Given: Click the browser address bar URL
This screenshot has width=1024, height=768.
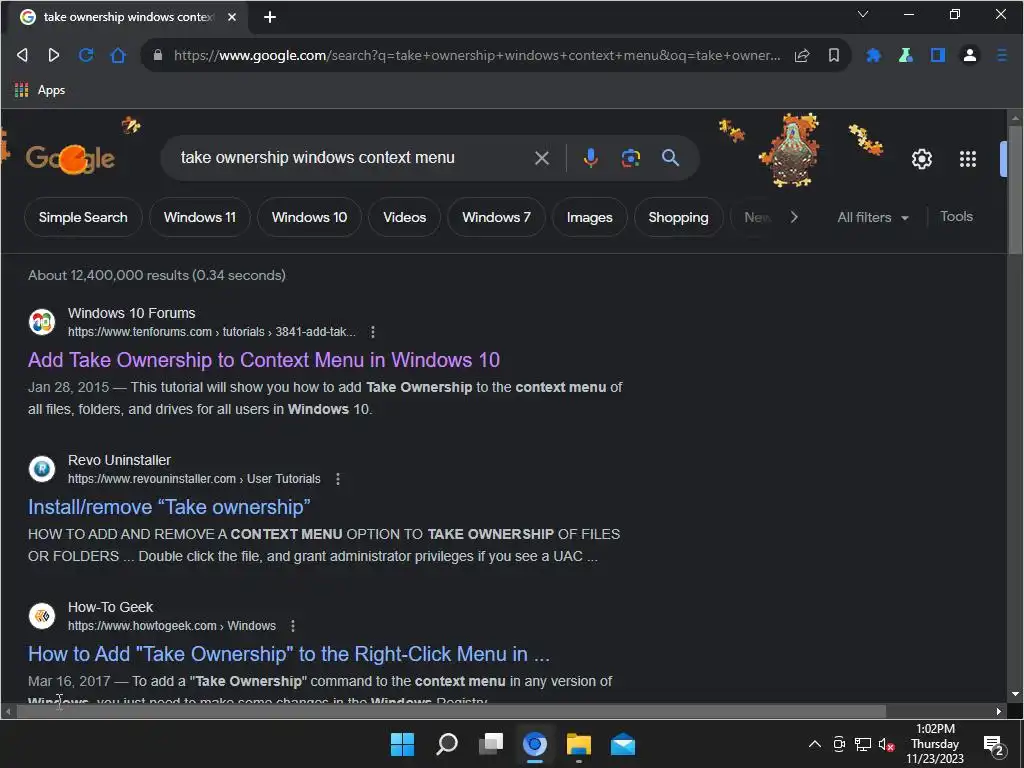Looking at the screenshot, I should (477, 56).
